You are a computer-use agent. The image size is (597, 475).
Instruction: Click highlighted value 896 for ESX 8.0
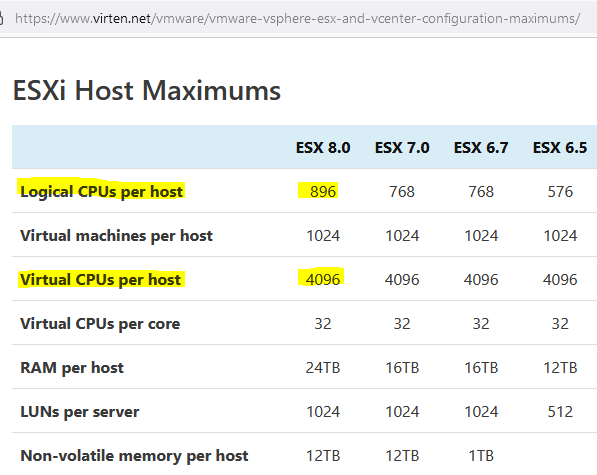click(x=323, y=191)
